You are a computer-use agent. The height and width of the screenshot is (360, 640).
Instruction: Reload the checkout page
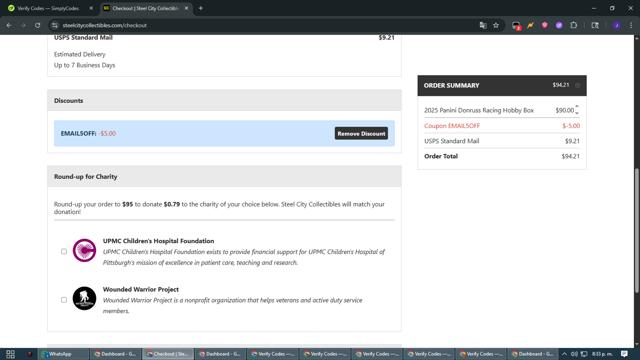38,25
